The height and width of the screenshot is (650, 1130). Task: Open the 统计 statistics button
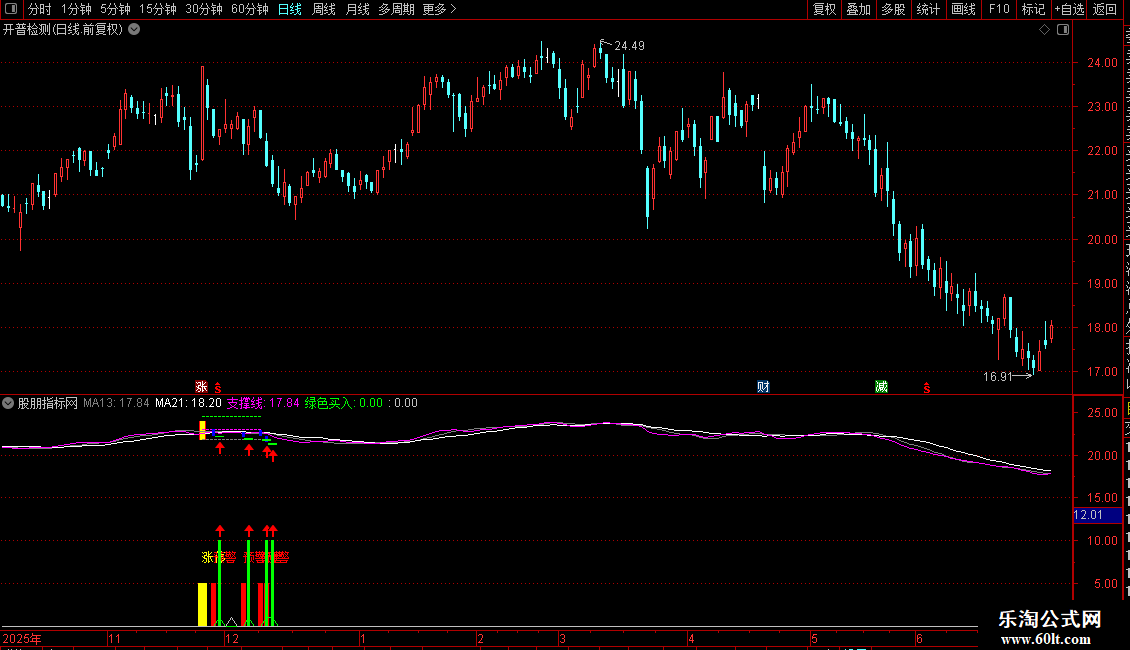[x=928, y=9]
